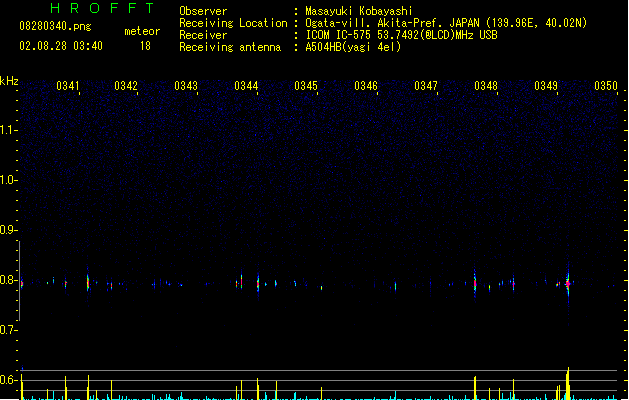Click time marker 0348
Screen dimensions: 629x400
tap(486, 86)
